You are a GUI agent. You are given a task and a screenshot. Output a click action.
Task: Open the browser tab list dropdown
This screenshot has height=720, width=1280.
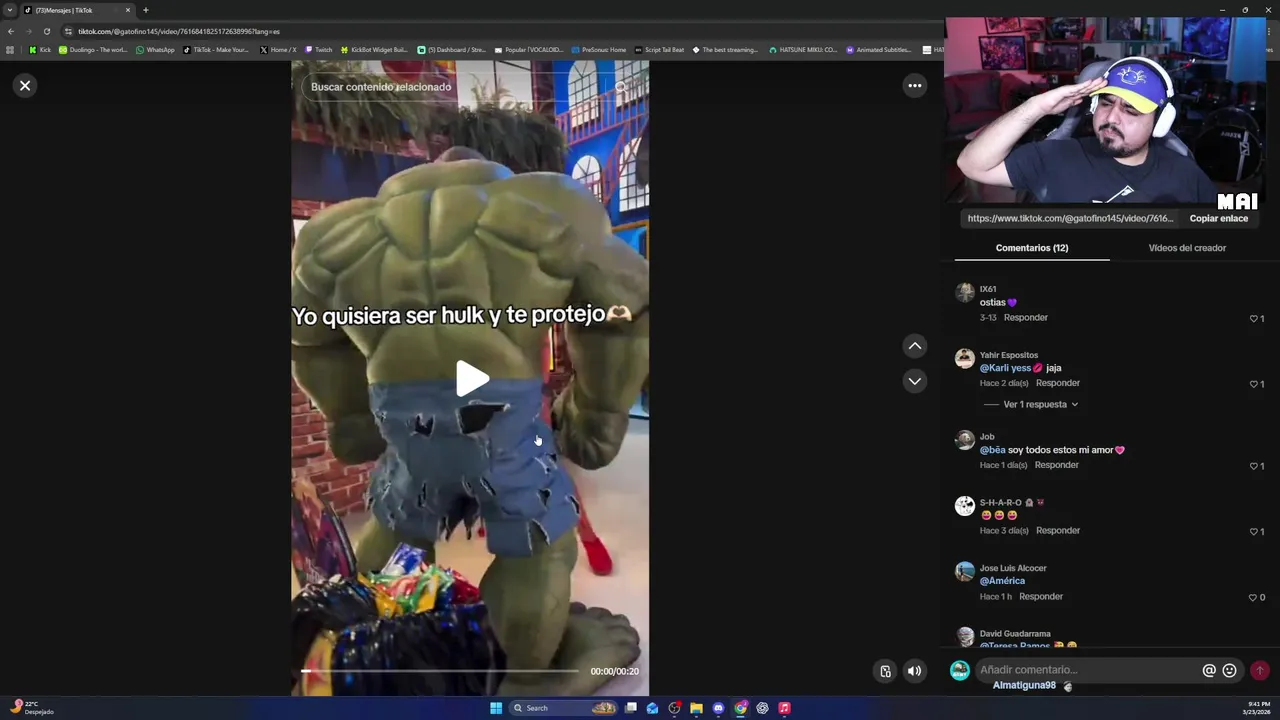[x=10, y=10]
